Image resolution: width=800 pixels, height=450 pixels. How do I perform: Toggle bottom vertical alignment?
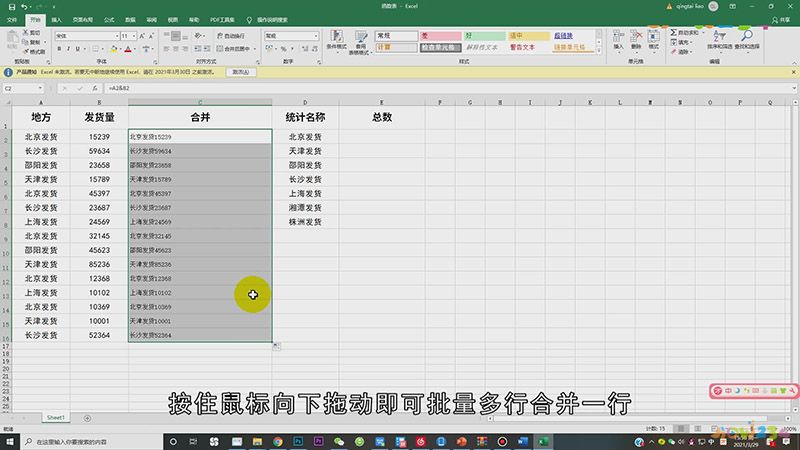coord(185,36)
